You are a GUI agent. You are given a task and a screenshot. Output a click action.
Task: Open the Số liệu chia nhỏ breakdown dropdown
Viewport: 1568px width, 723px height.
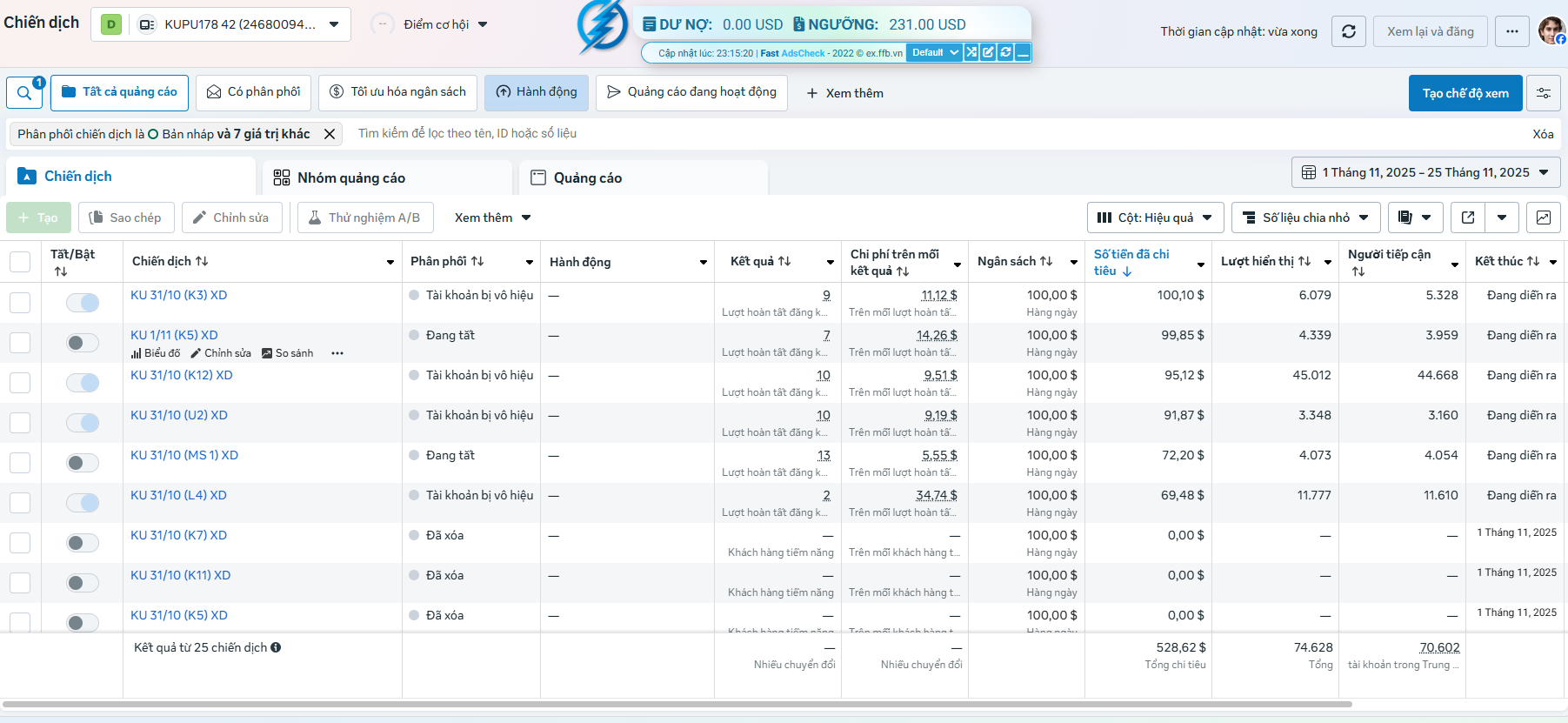(x=1305, y=218)
